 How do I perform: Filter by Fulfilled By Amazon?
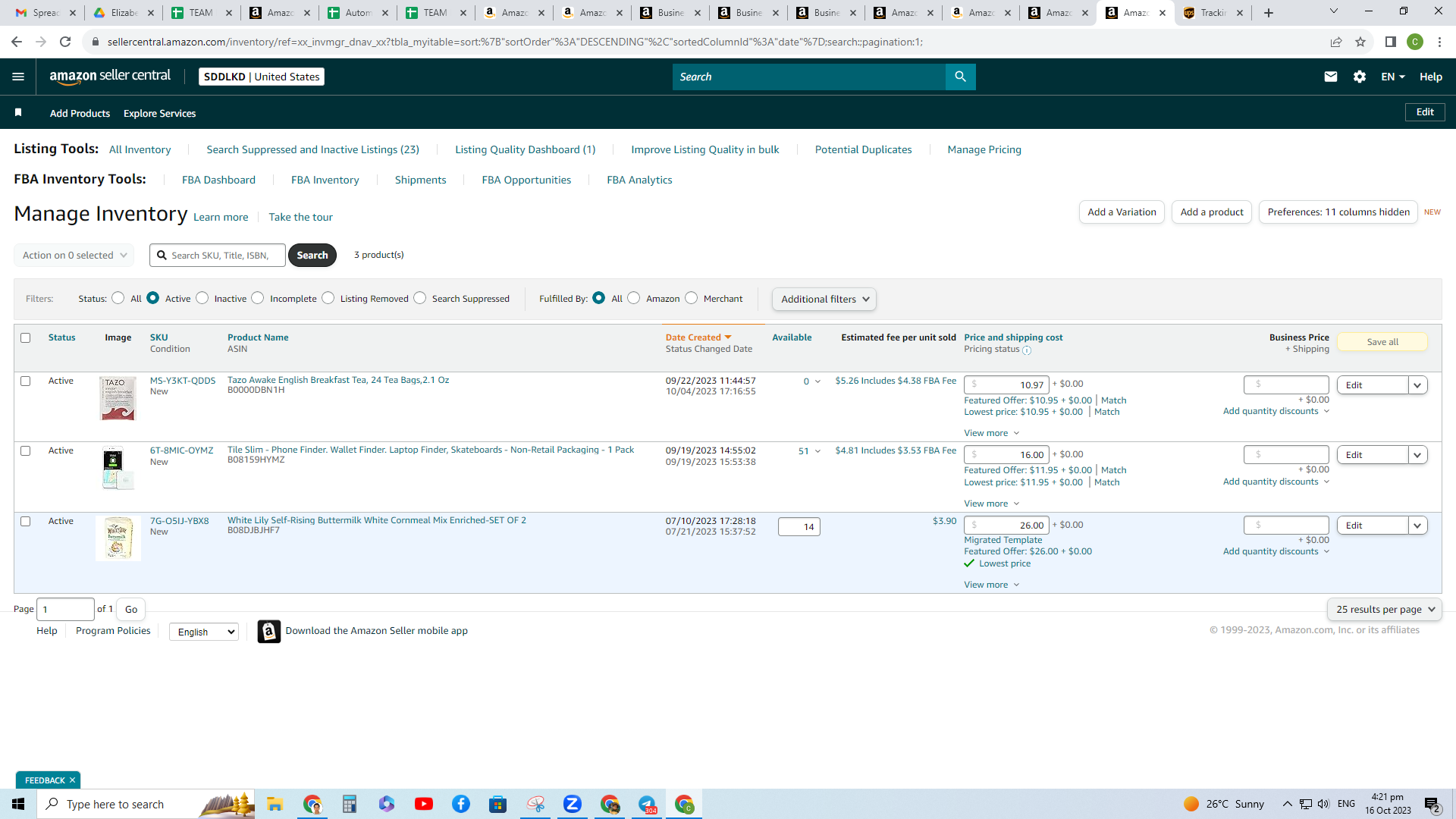coord(634,298)
